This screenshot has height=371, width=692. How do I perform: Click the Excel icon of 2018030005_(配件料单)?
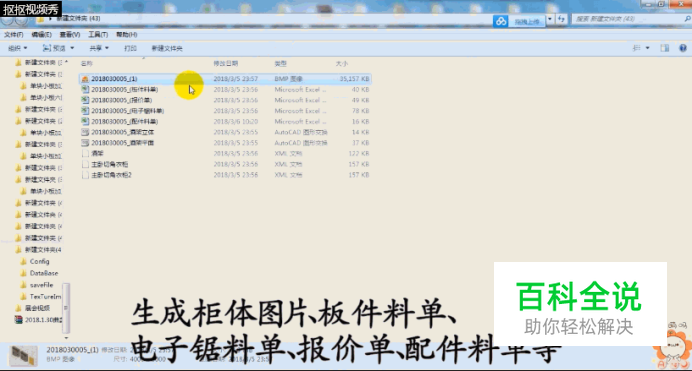pyautogui.click(x=85, y=121)
